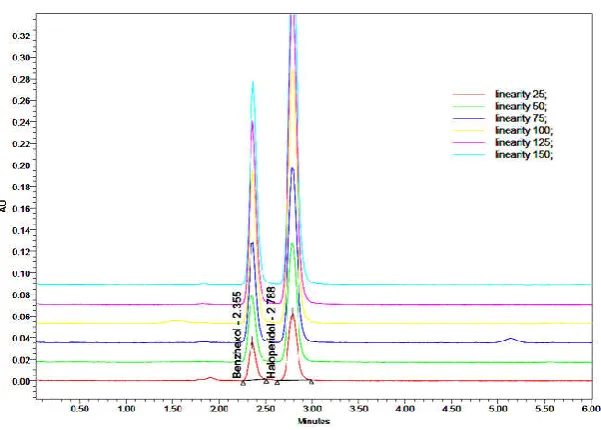Click the Minutes x-axis title
This screenshot has width=601, height=430.
pos(314,421)
